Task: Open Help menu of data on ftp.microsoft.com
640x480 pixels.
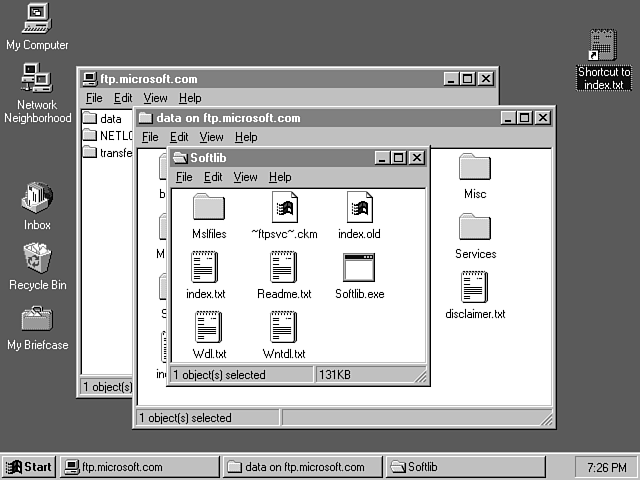Action: pos(245,137)
